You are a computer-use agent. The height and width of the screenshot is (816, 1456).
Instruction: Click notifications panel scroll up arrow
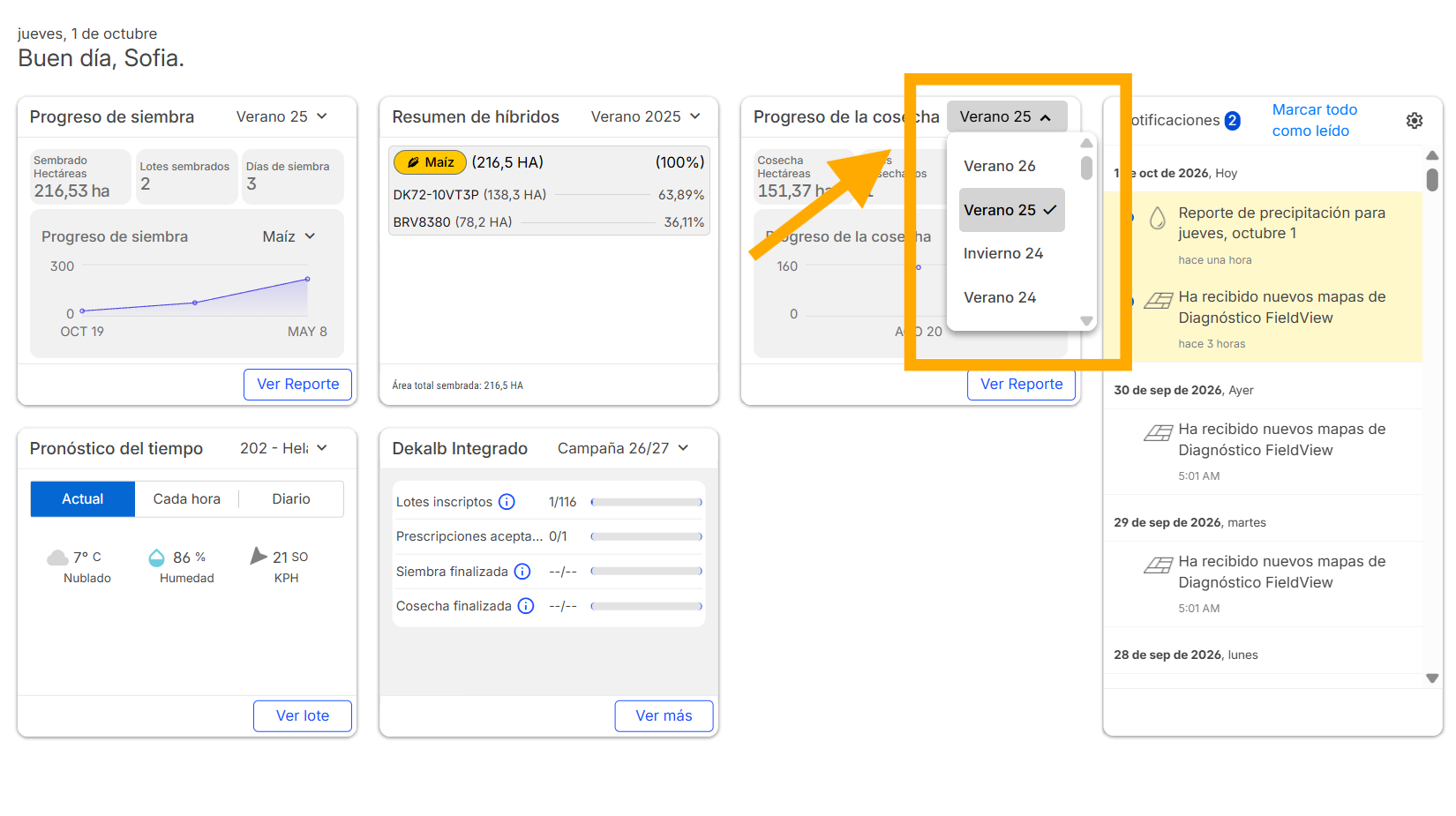1432,155
